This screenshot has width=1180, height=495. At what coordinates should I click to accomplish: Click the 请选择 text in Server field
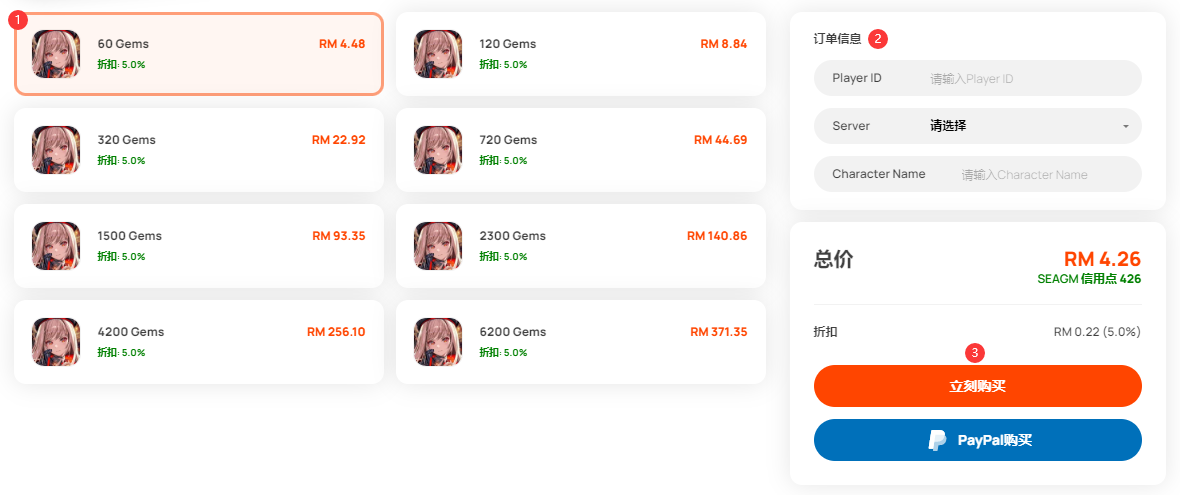948,126
